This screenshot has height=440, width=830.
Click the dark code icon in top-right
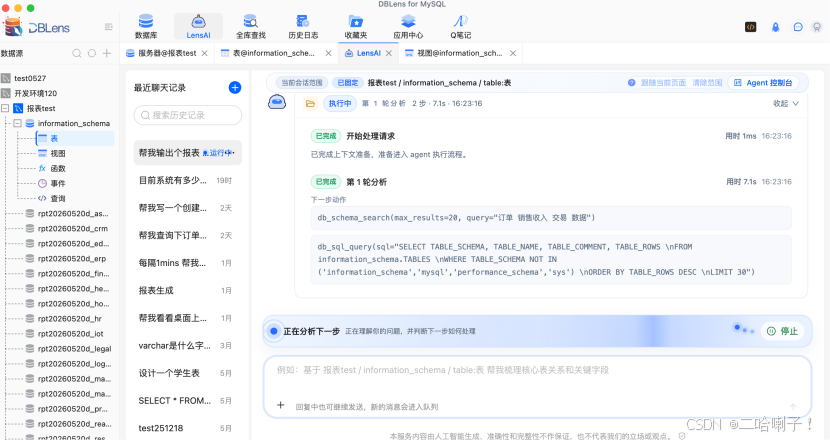pyautogui.click(x=751, y=27)
